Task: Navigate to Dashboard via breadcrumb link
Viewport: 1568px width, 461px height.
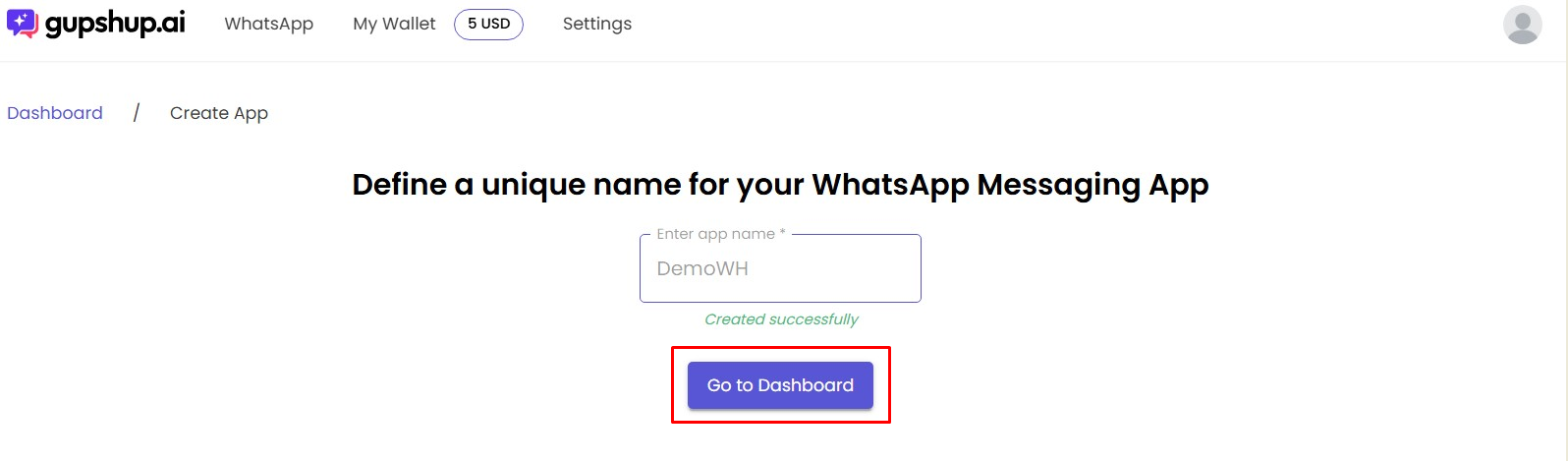Action: (55, 113)
